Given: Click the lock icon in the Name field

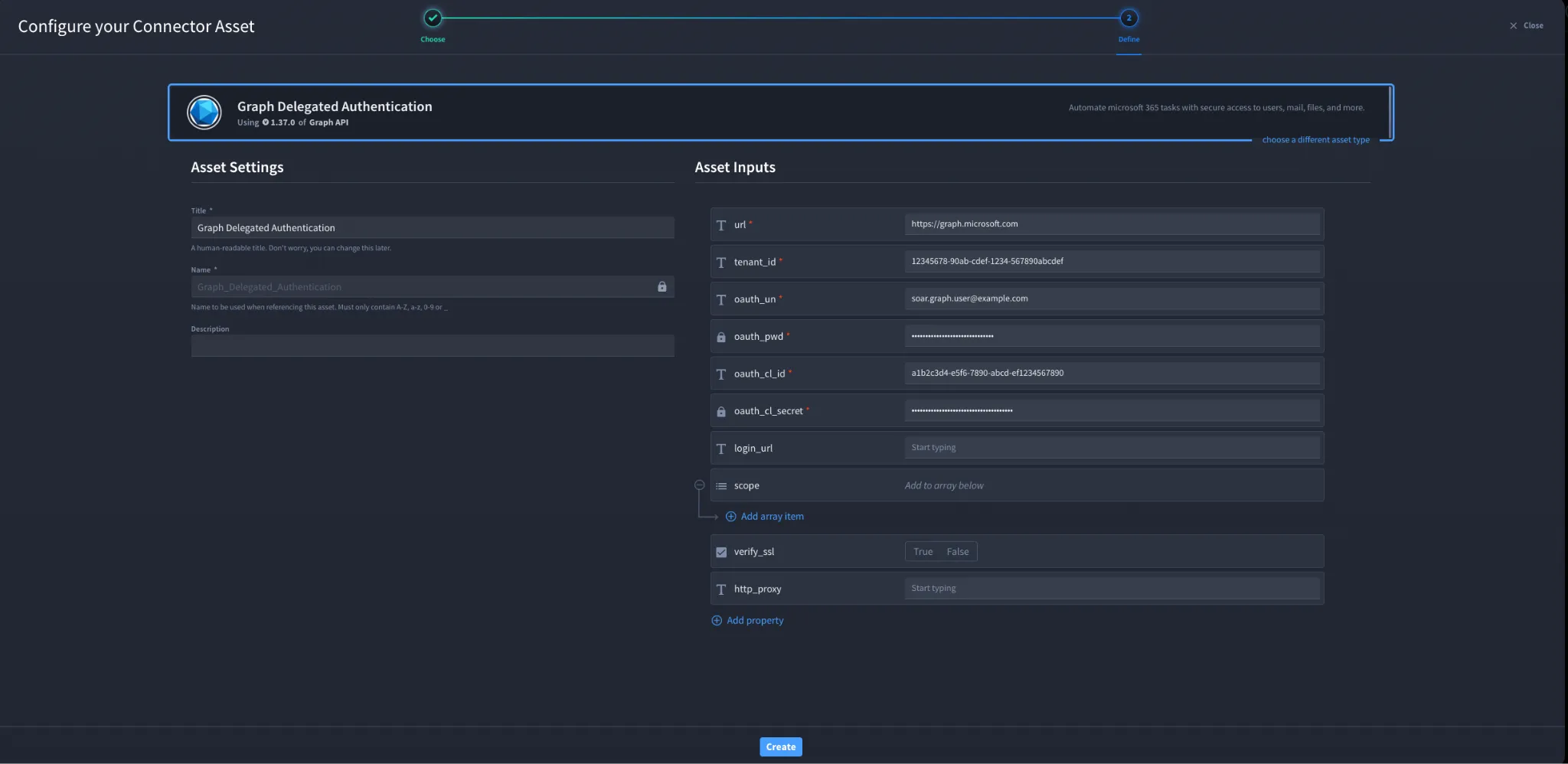Looking at the screenshot, I should (x=662, y=287).
